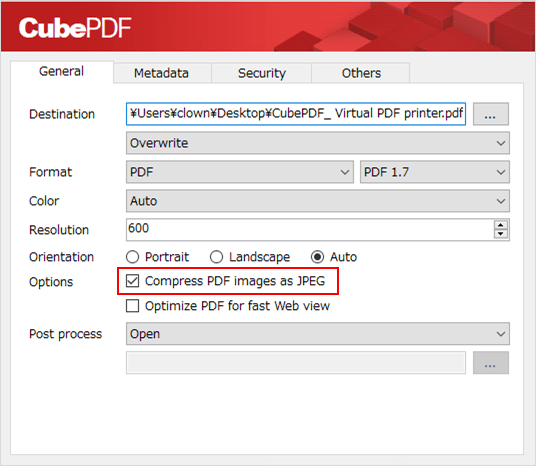536x466 pixels.
Task: Browse for destination with the ... button
Action: coord(491,114)
